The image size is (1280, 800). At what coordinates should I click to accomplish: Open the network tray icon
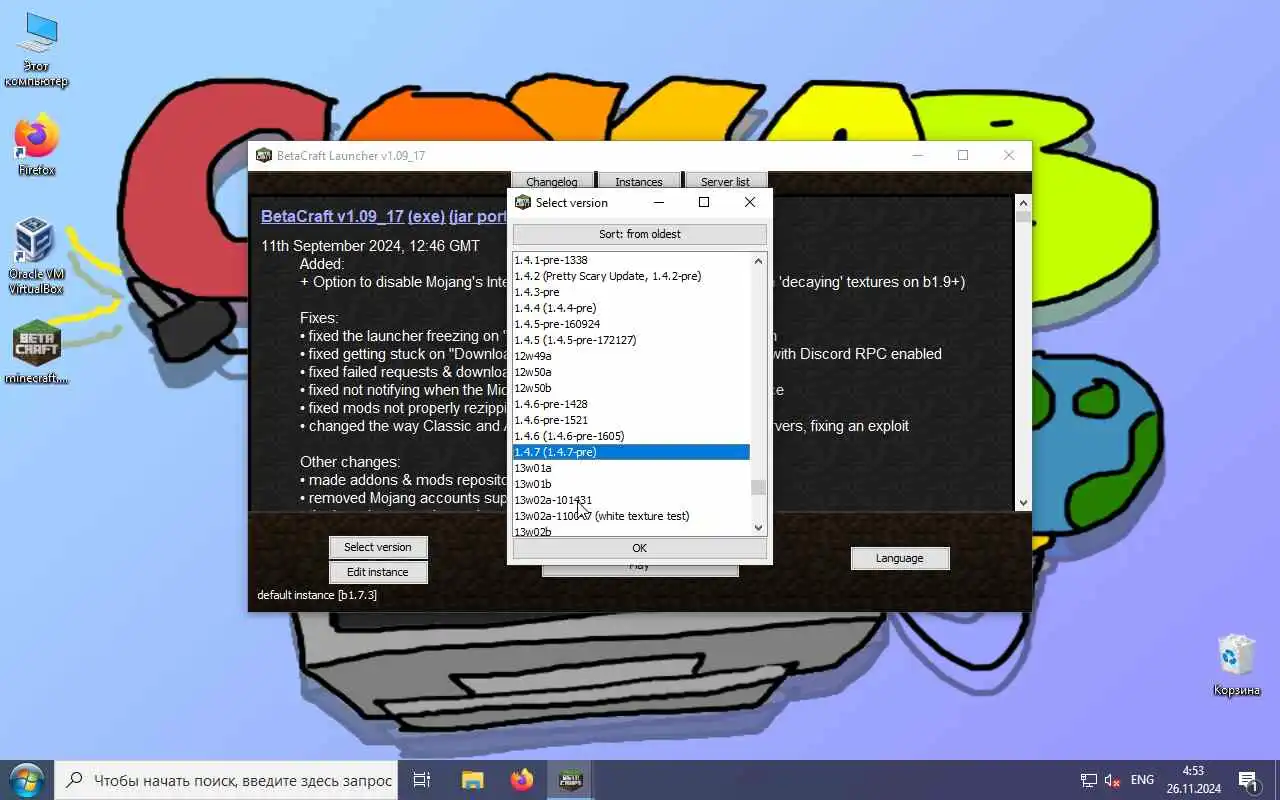[x=1089, y=780]
